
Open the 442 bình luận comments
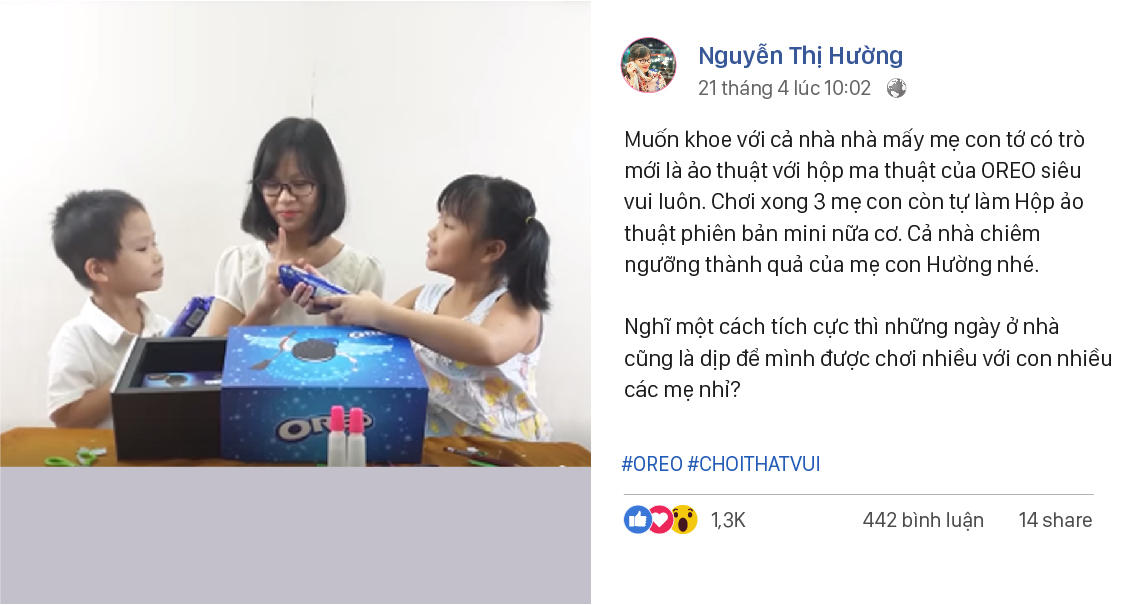coord(923,520)
